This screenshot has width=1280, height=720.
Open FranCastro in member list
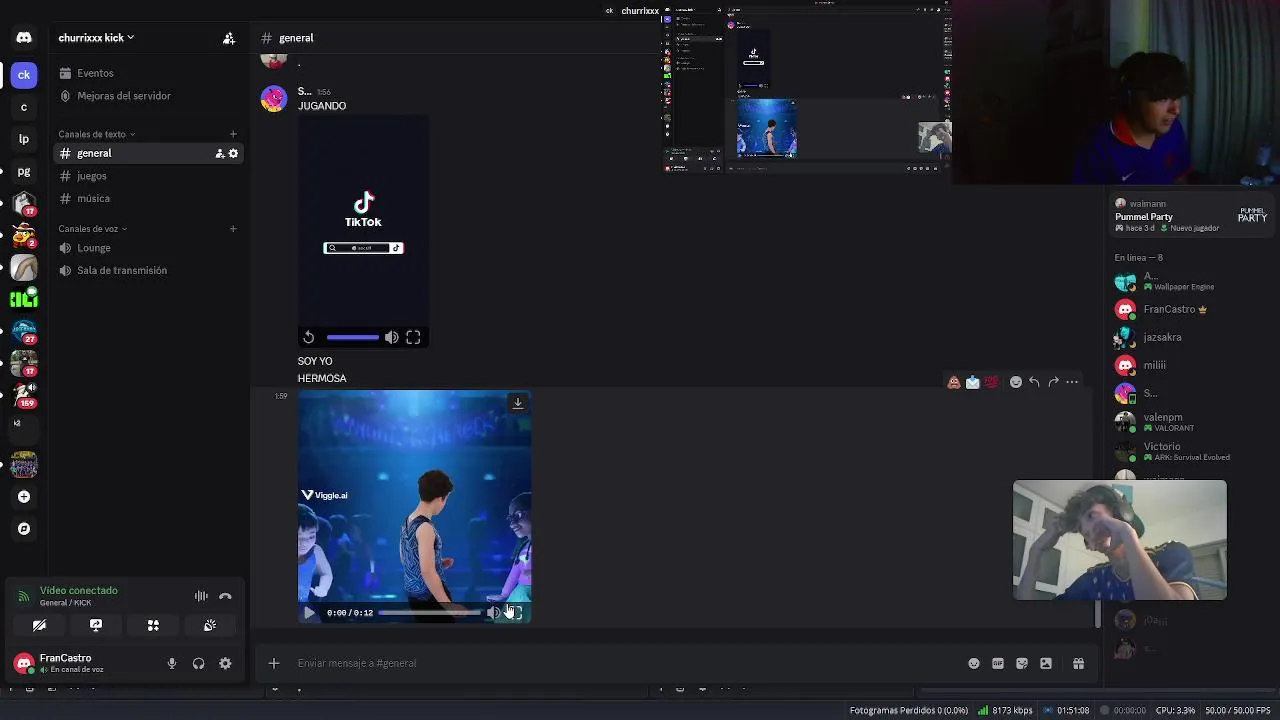point(1188,310)
